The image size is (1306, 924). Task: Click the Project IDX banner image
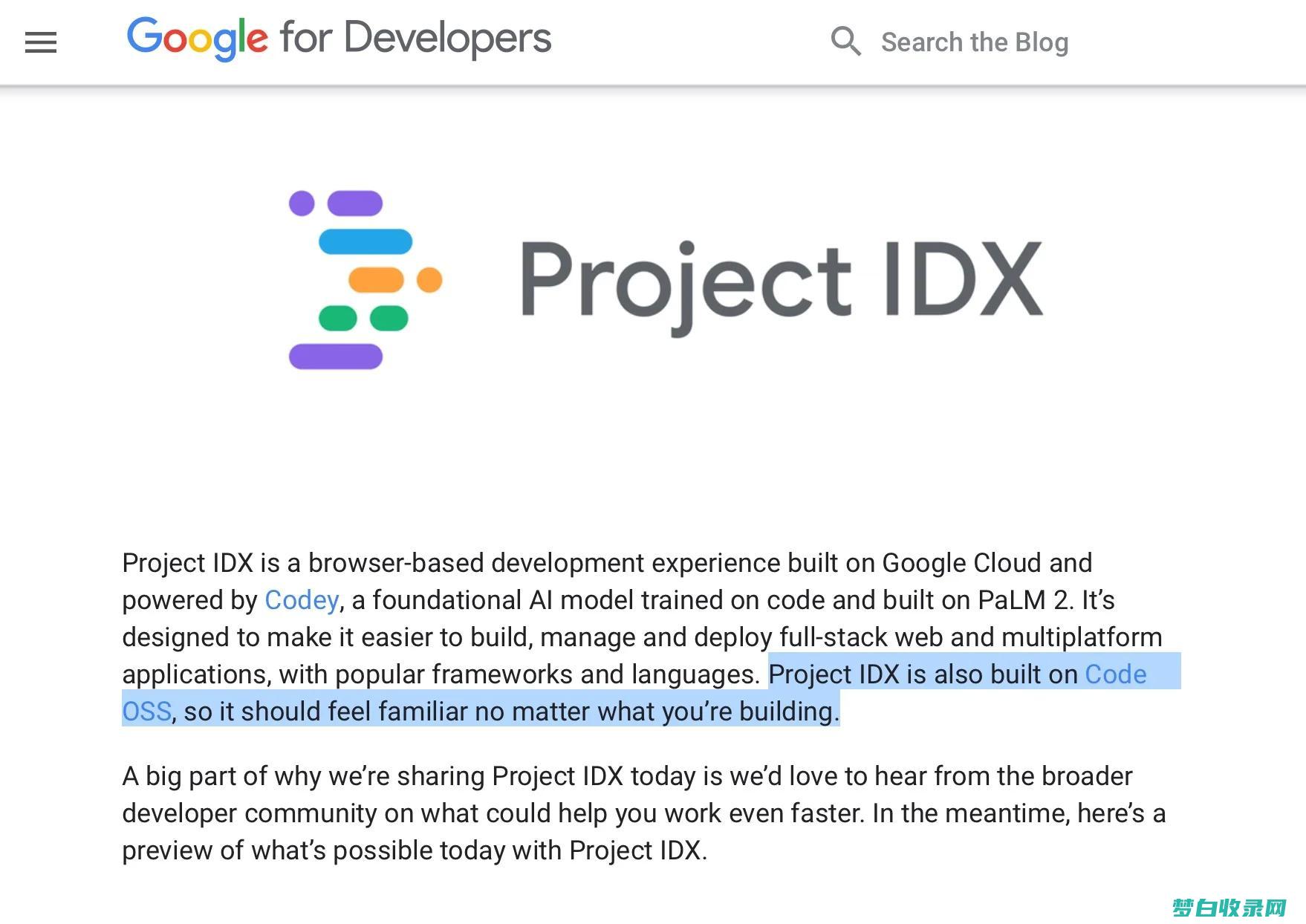tap(666, 279)
